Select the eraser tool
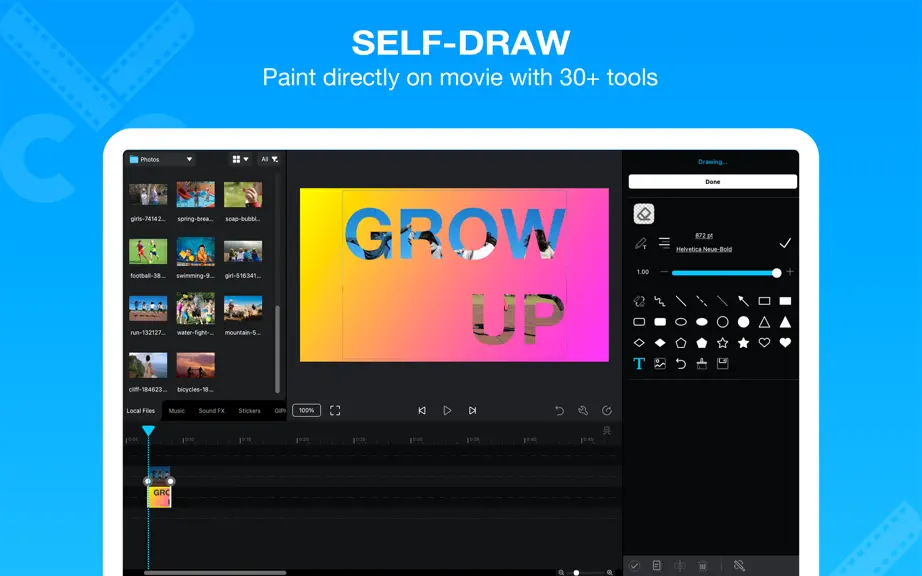Screen dimensions: 922x576 click(644, 214)
